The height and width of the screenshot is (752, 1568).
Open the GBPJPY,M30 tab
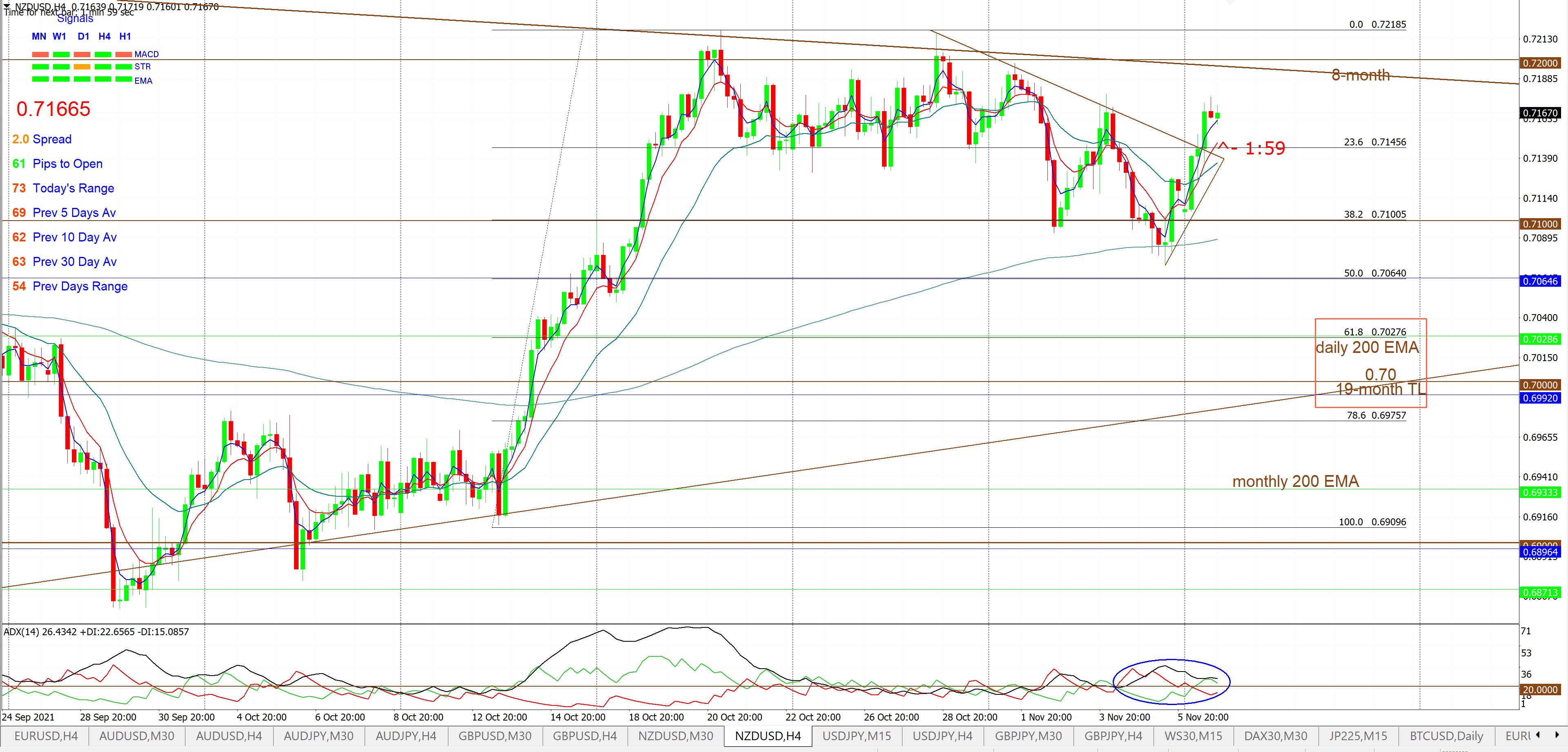coord(1028,736)
